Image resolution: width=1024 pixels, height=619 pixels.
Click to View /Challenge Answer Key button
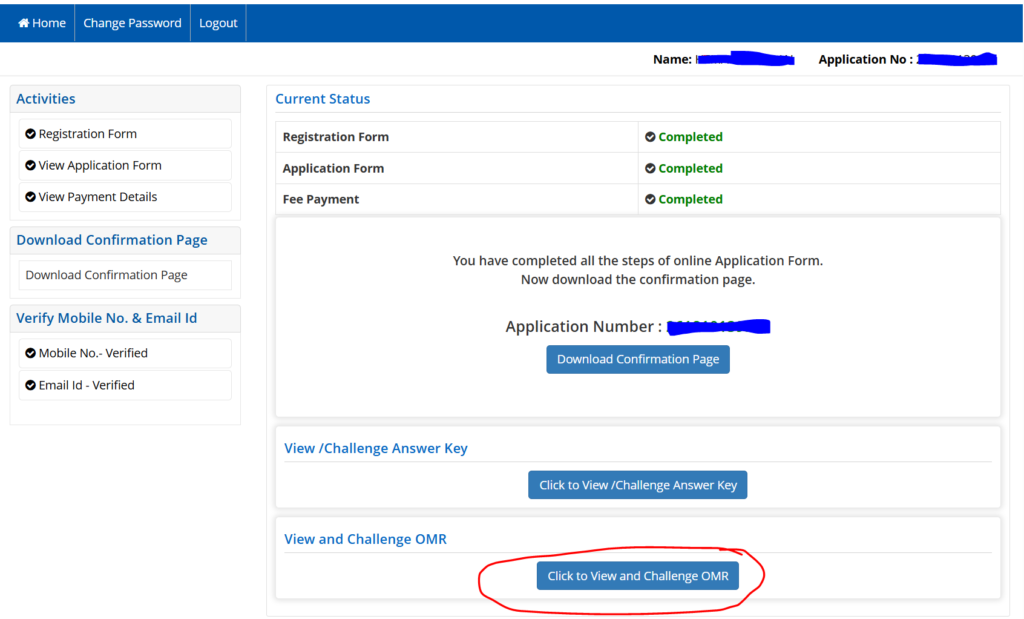point(637,485)
